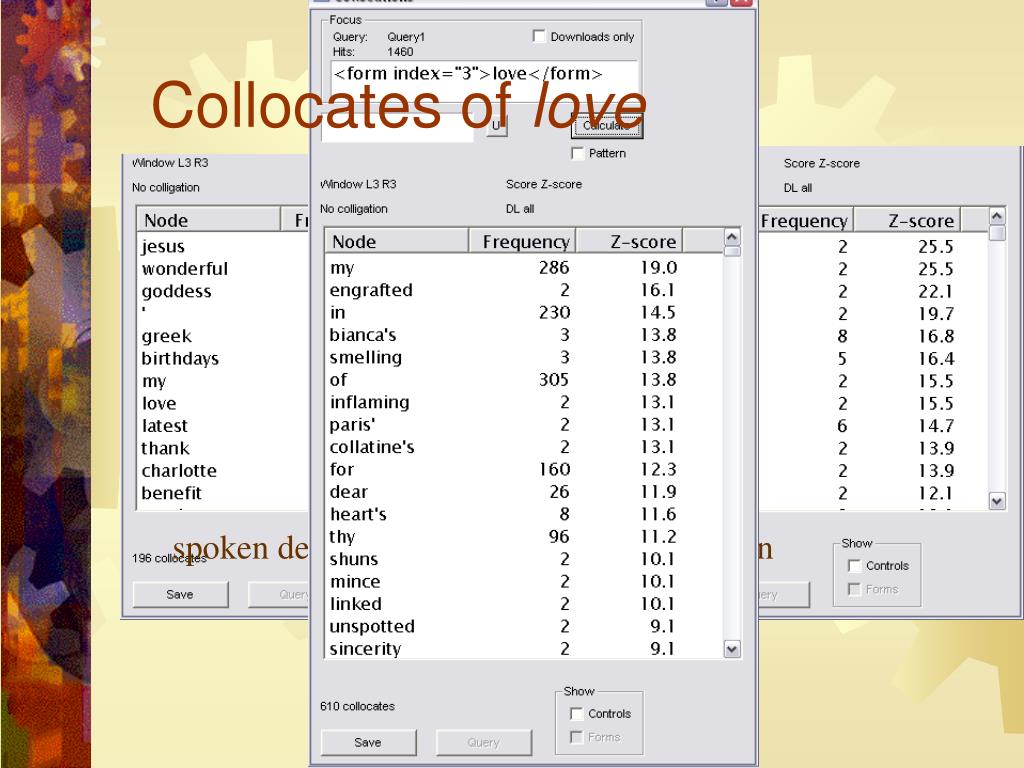Click Z-score 12.1 in right window
This screenshot has height=768, width=1024.
(x=936, y=493)
